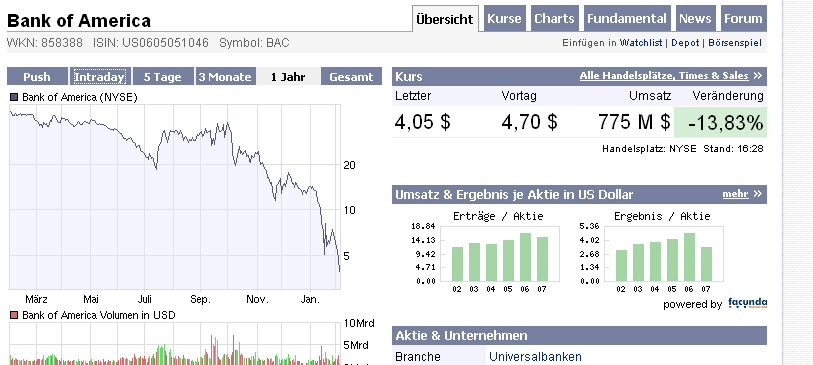Viewport: 813px width, 365px height.
Task: Switch to the Charts tab
Action: coord(554,19)
